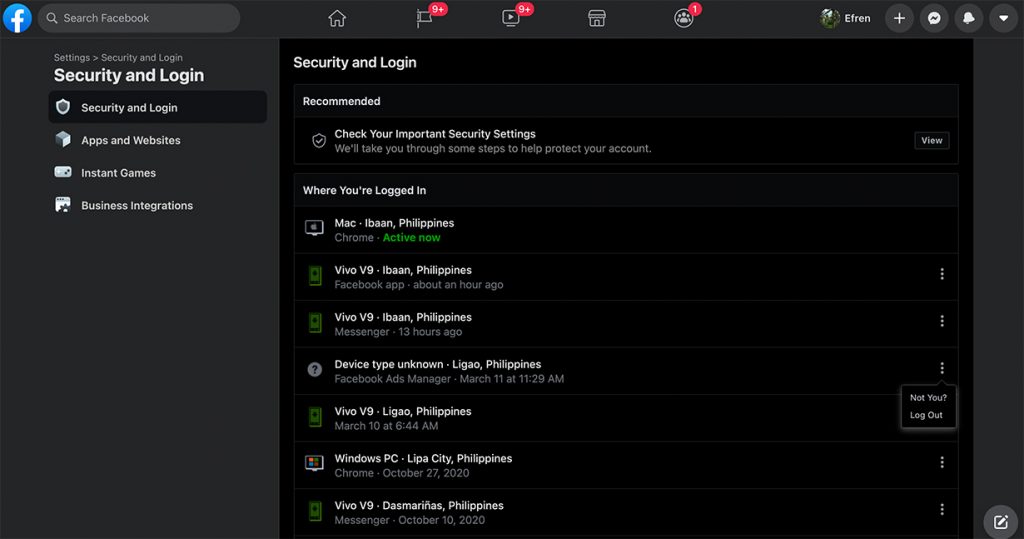Image resolution: width=1024 pixels, height=539 pixels.
Task: Click phone icon for Vivo V9 Facebook app session
Action: pyautogui.click(x=315, y=276)
